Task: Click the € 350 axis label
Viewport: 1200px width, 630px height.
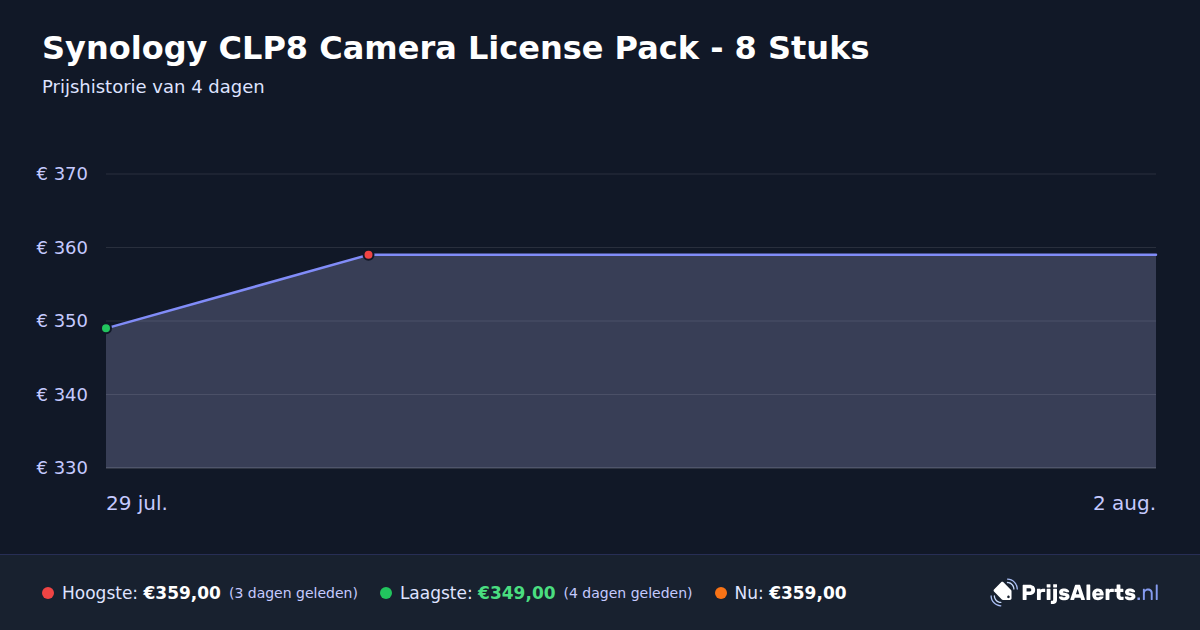Action: coord(62,321)
